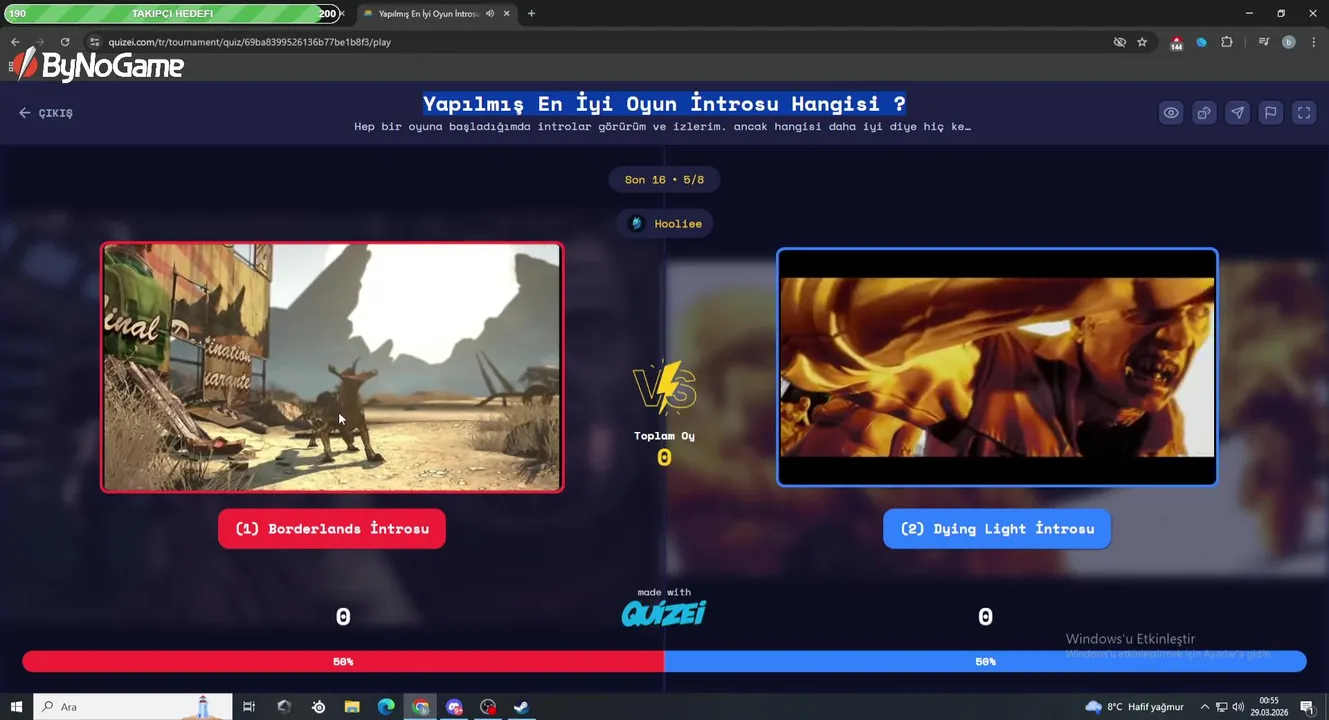Select the Dying Light zombie thumbnail
1329x720 pixels.
pyautogui.click(x=997, y=367)
